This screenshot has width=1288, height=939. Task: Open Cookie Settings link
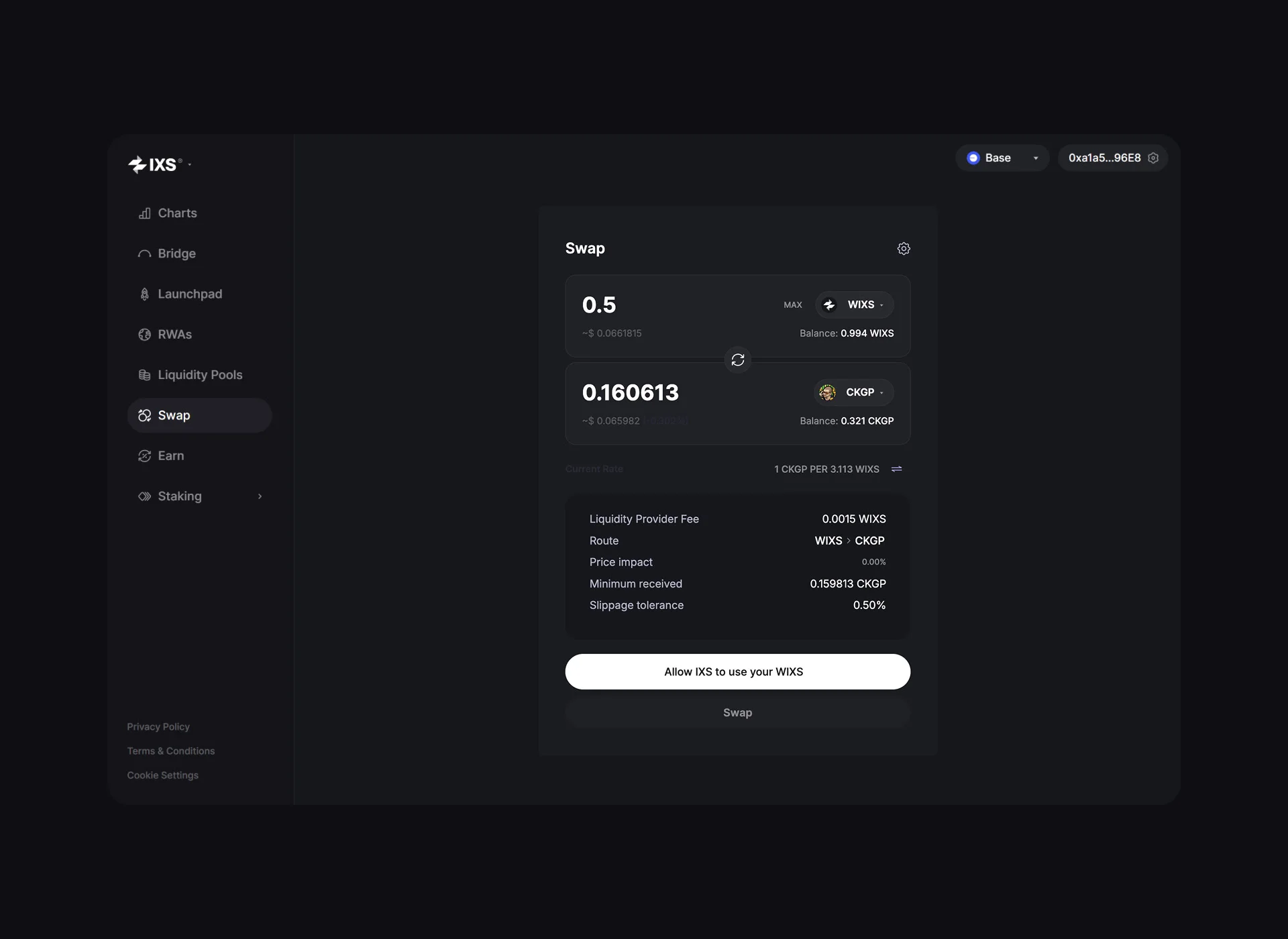163,775
